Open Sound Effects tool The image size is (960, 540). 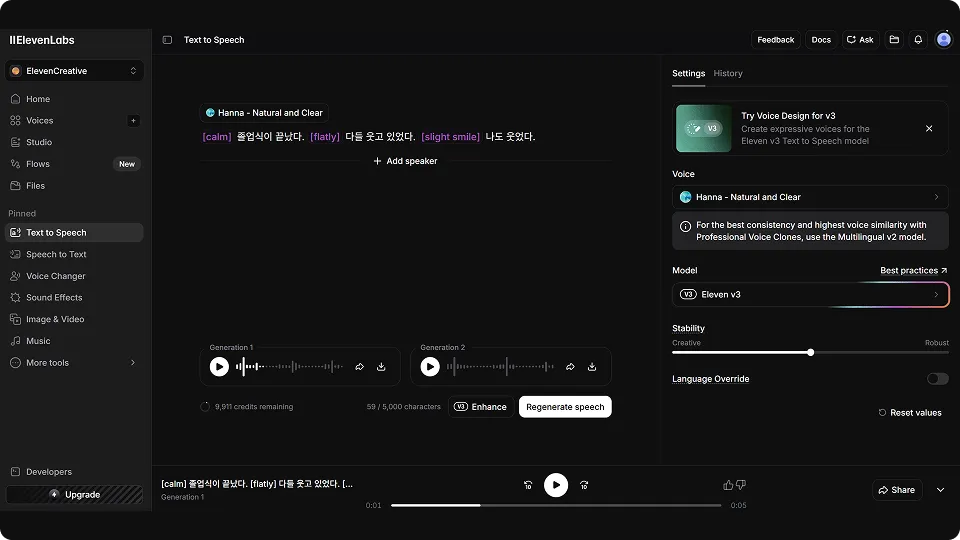tap(74, 298)
